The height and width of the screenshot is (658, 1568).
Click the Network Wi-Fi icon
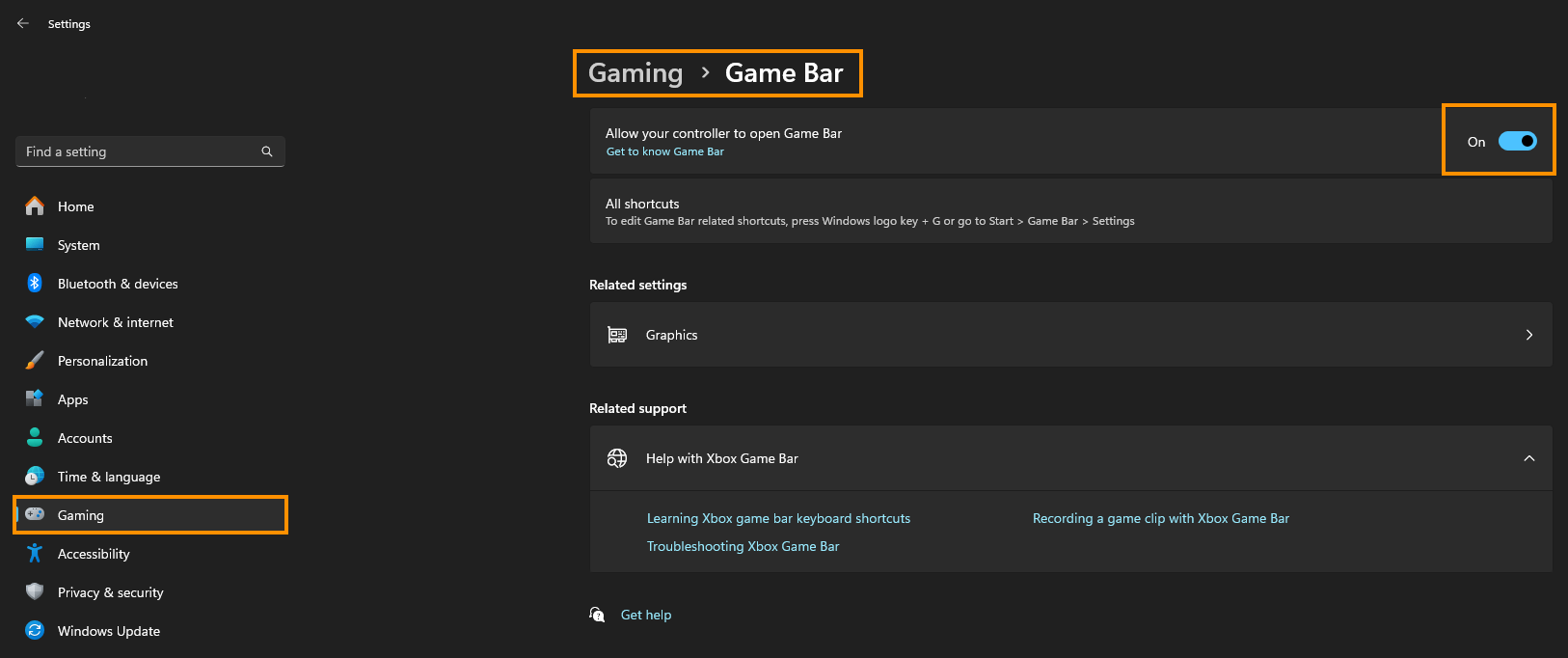35,321
